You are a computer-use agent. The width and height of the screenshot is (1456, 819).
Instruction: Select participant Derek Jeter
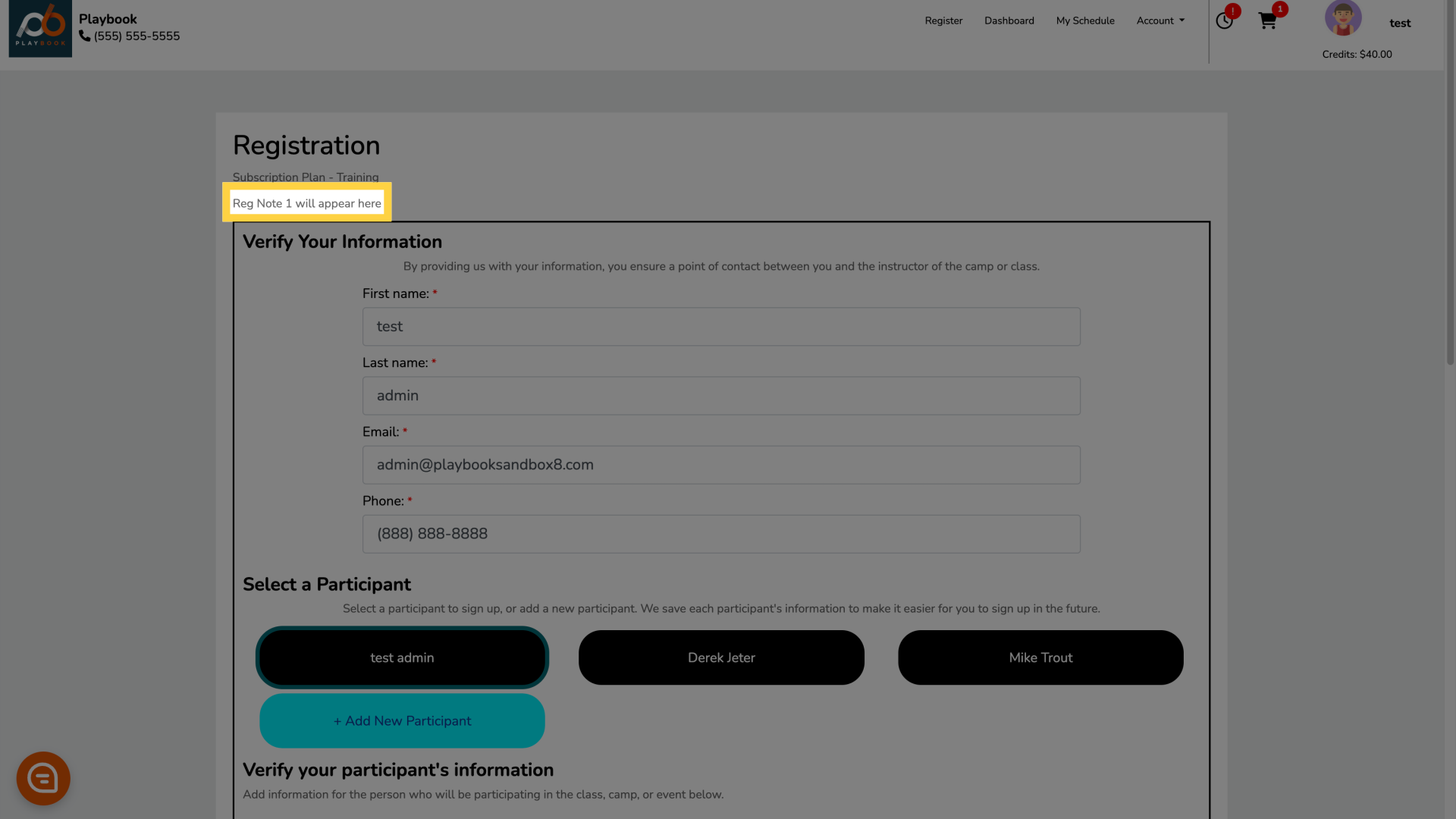721,657
